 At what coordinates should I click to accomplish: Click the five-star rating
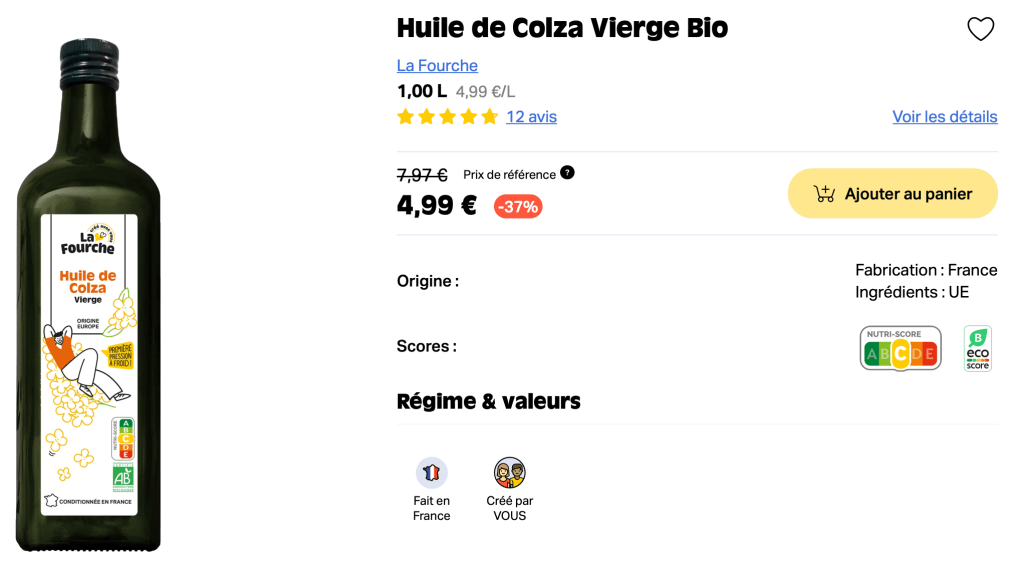(447, 117)
